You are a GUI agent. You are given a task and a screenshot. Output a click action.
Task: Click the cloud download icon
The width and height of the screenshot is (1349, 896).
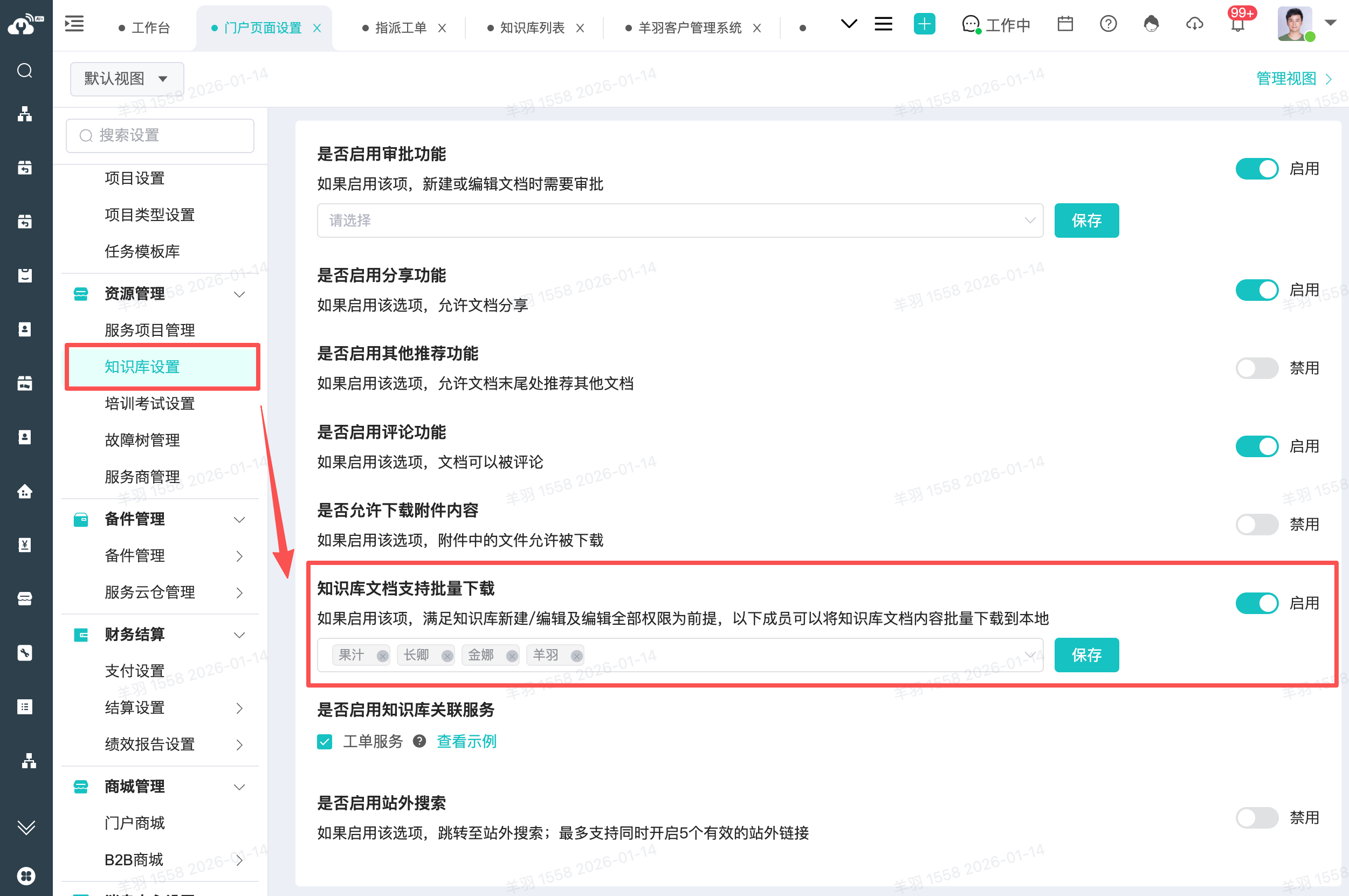tap(1194, 24)
